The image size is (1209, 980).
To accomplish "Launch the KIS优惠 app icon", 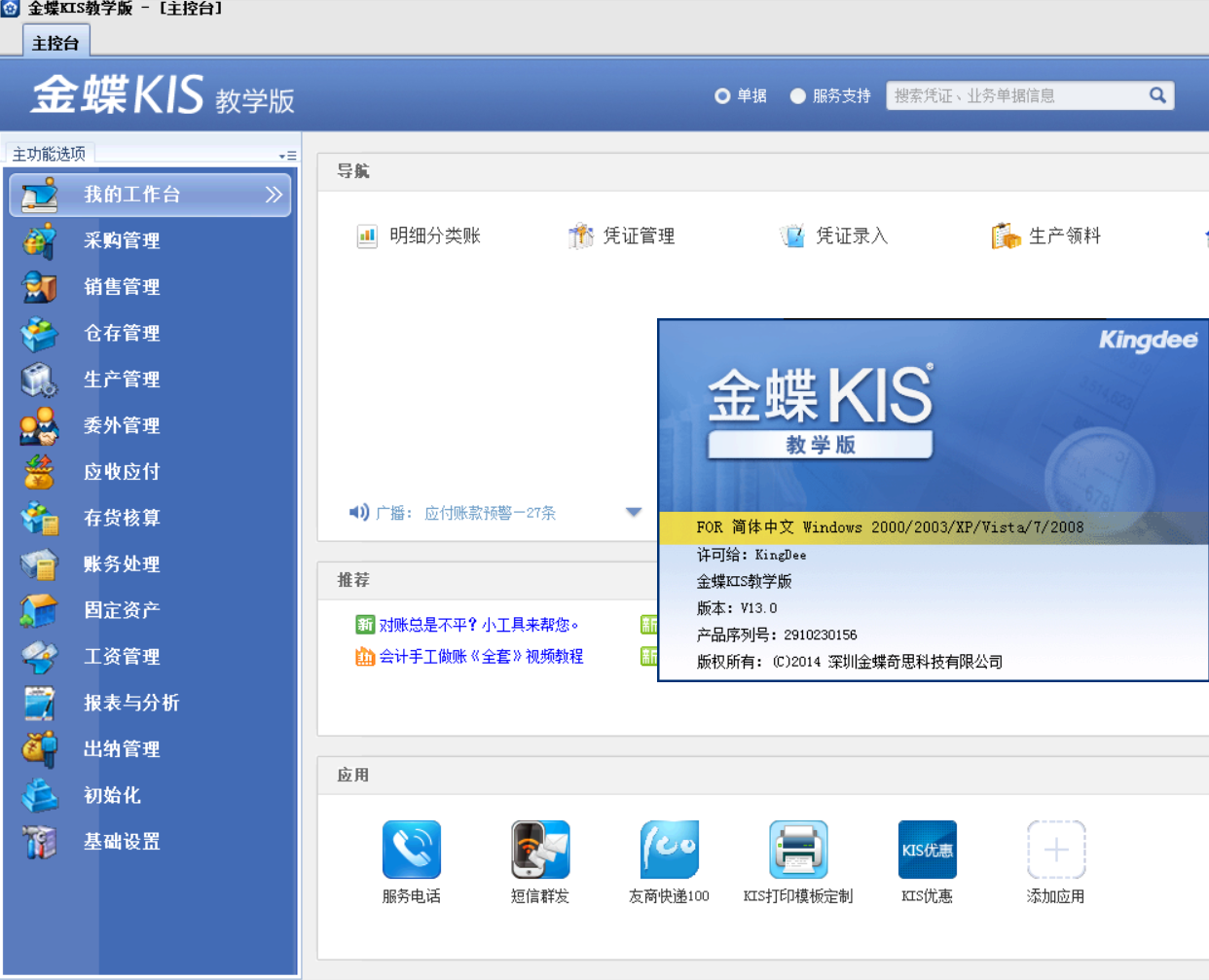I will (x=928, y=850).
